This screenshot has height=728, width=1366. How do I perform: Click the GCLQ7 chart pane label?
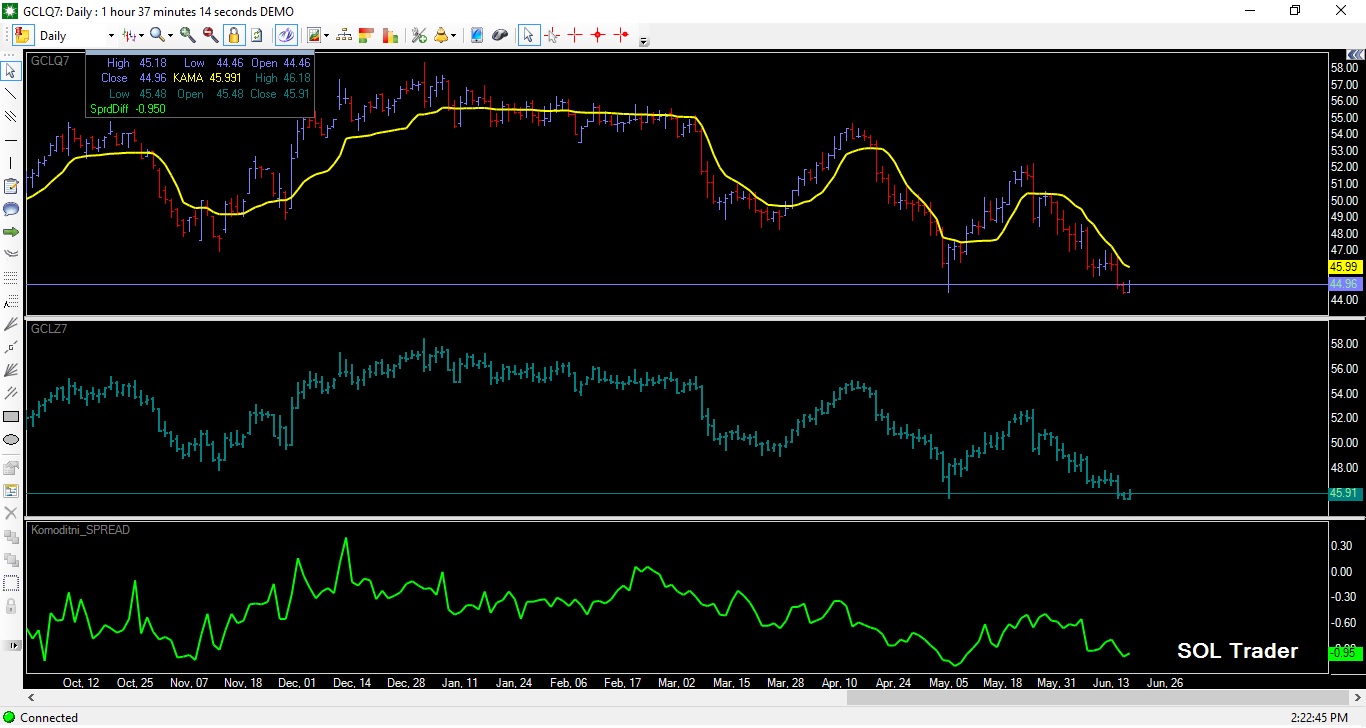pyautogui.click(x=49, y=61)
